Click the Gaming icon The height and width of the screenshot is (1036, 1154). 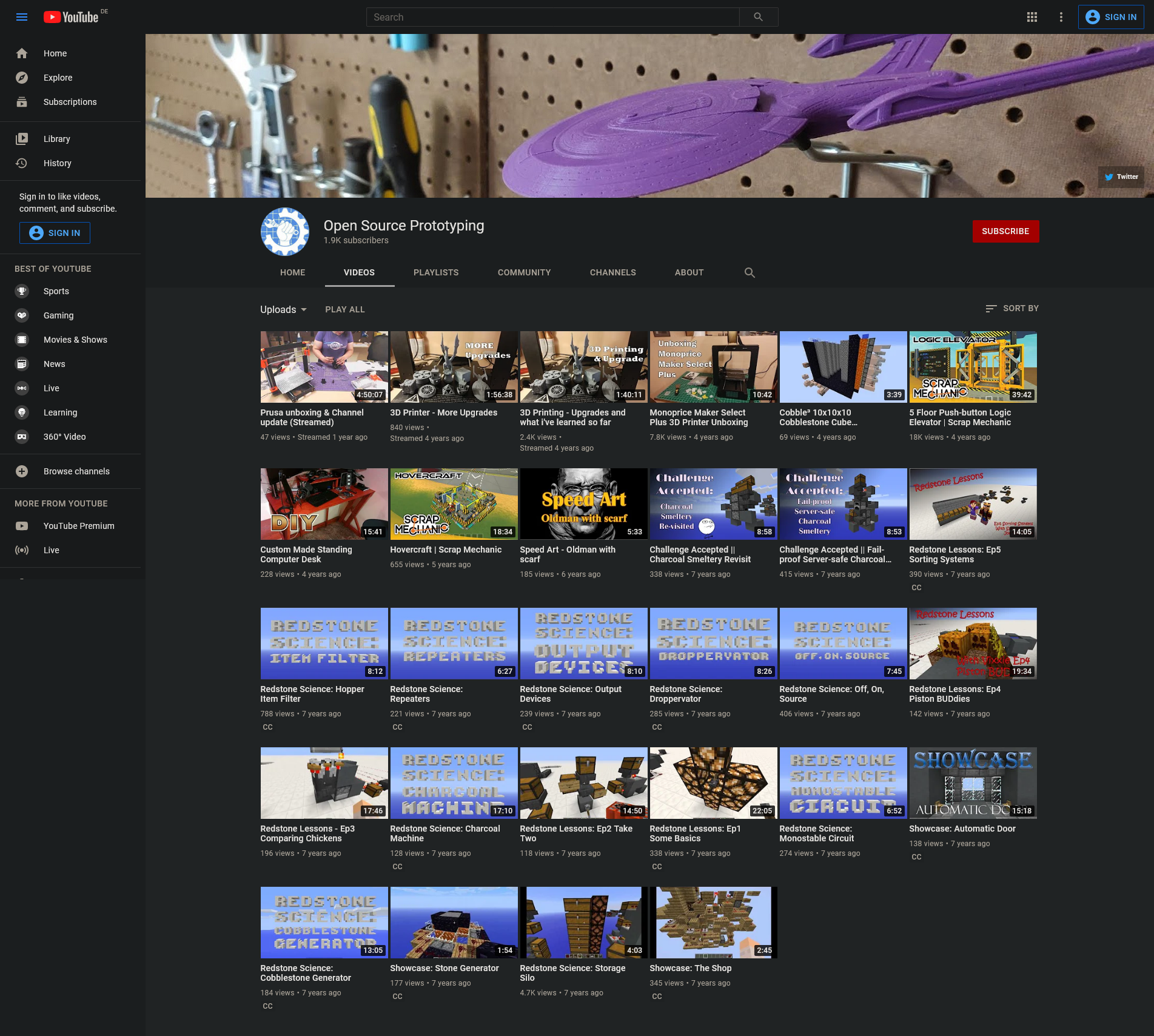22,315
